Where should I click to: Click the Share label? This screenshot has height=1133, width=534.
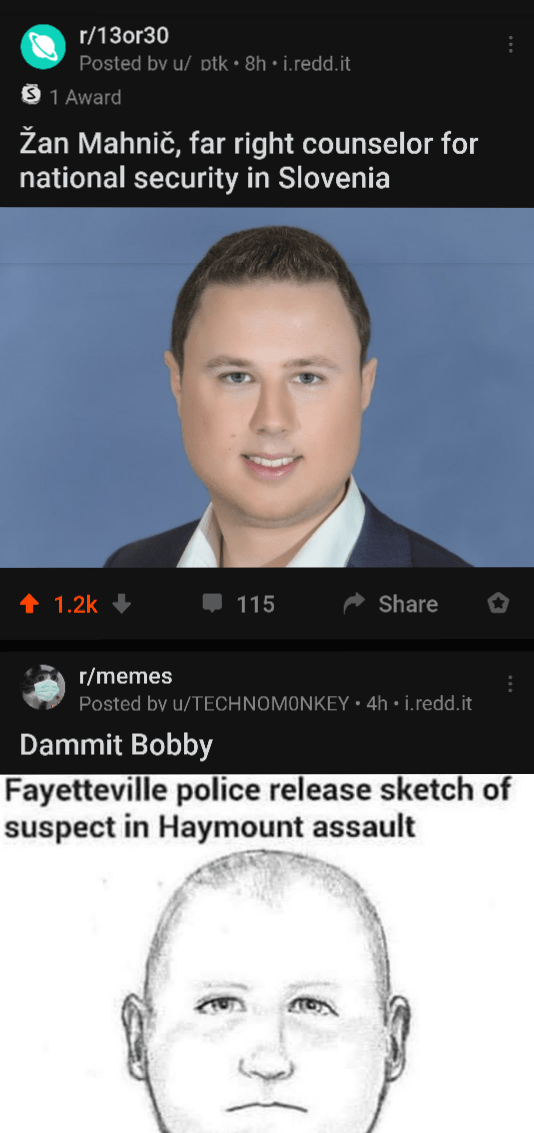pyautogui.click(x=408, y=604)
